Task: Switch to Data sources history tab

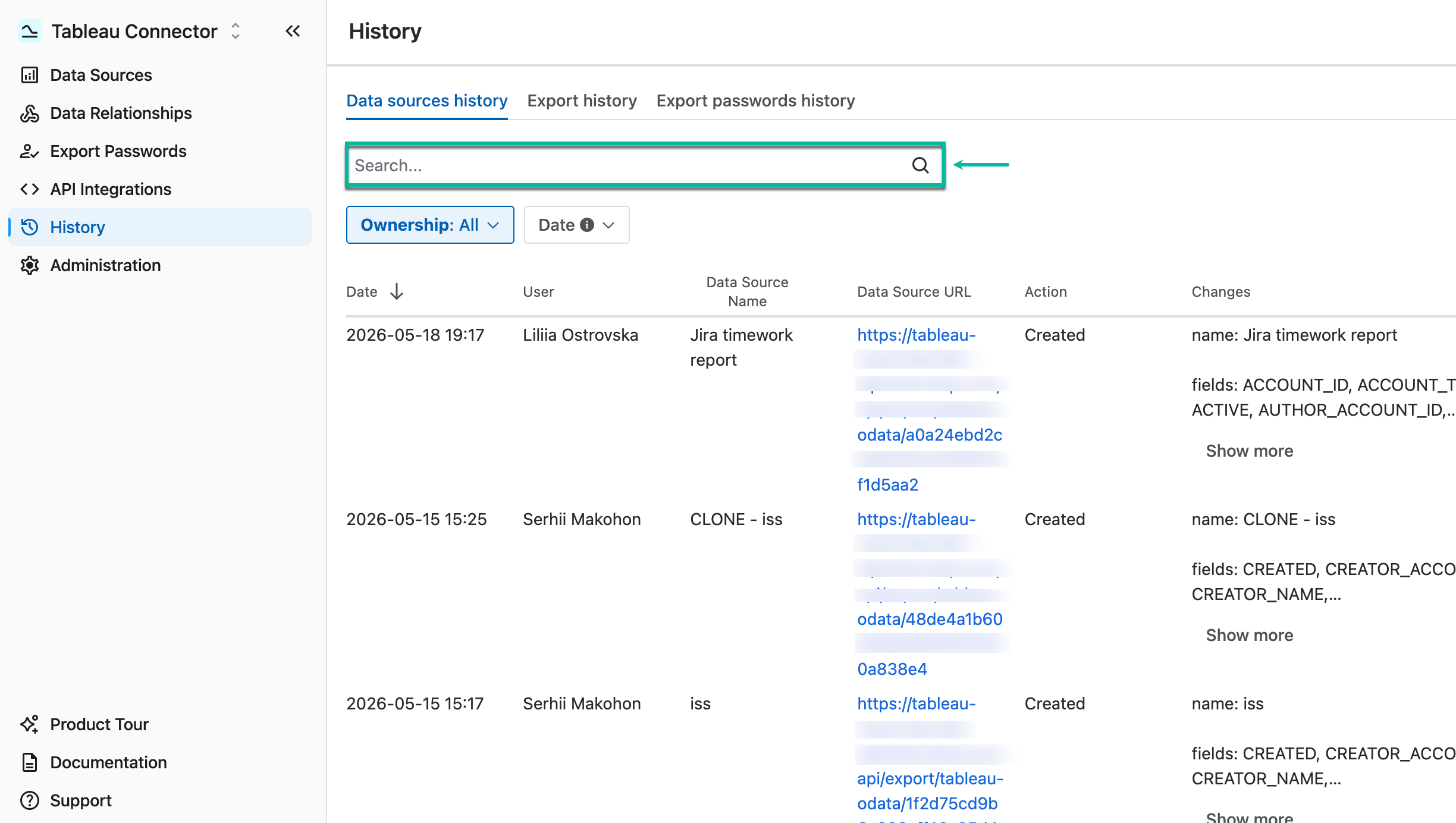Action: [x=427, y=100]
